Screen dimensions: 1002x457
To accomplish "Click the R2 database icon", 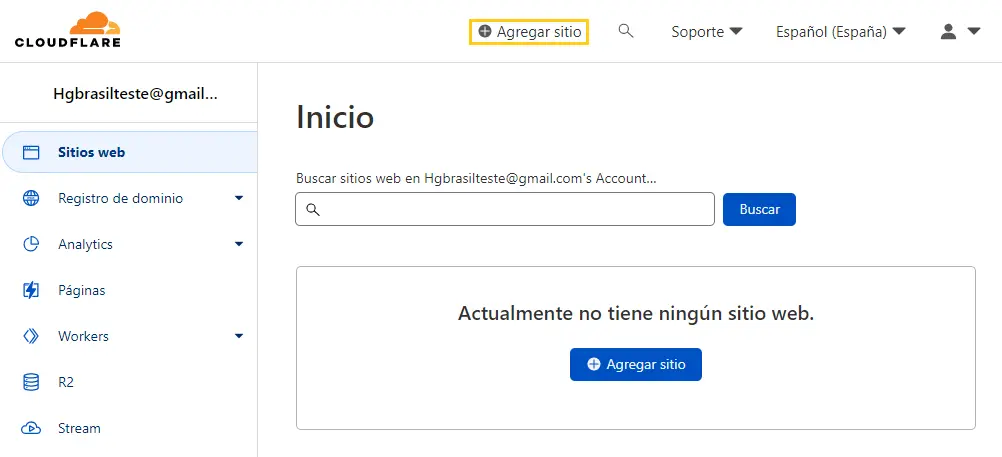I will click(x=31, y=382).
